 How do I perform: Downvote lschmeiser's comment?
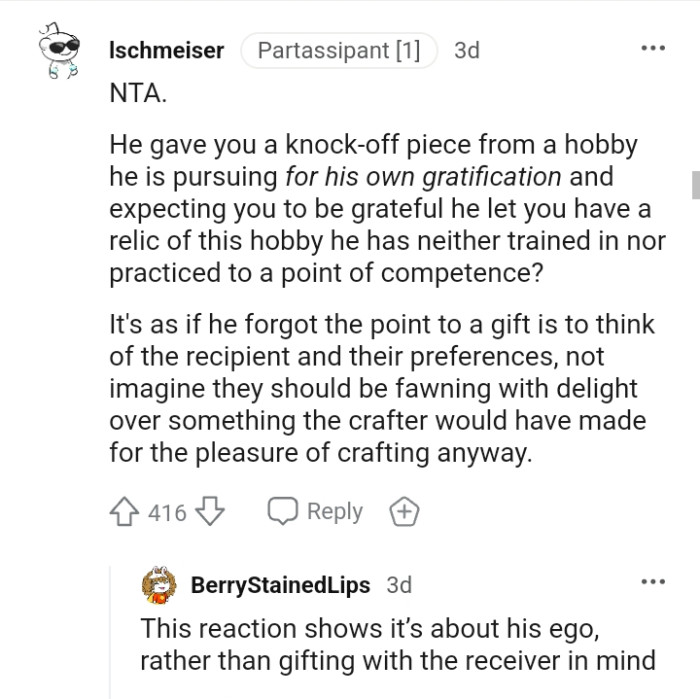pos(209,512)
